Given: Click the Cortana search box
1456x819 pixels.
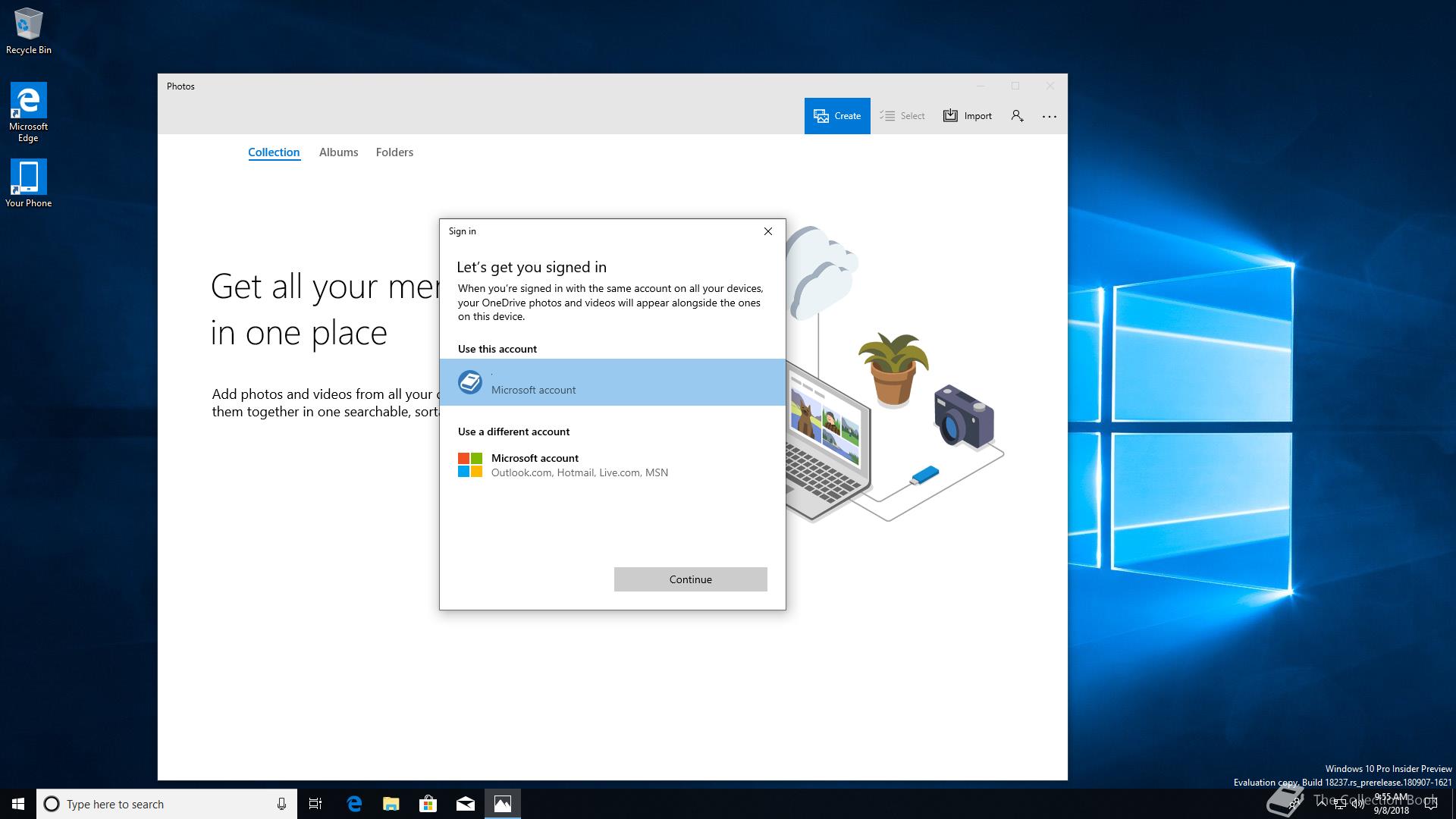Looking at the screenshot, I should [166, 804].
